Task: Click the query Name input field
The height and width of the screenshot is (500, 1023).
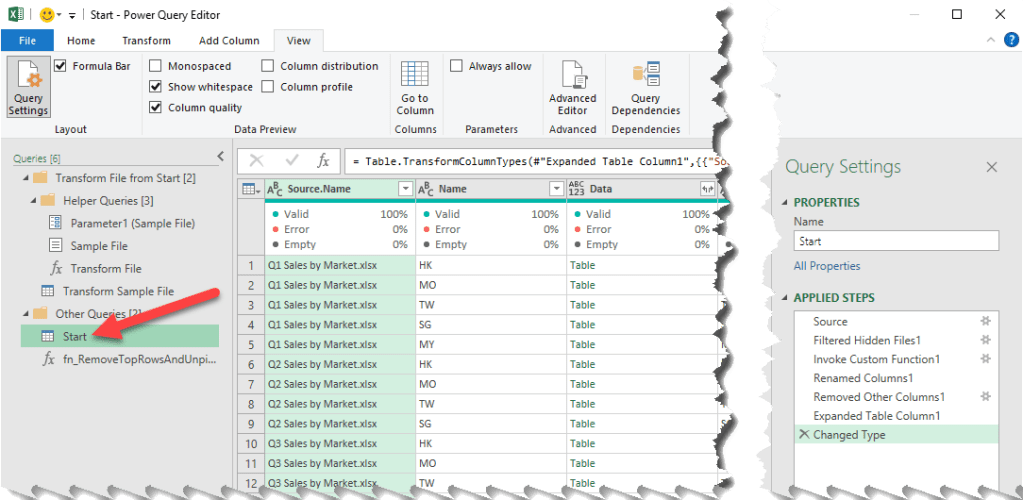Action: 896,241
